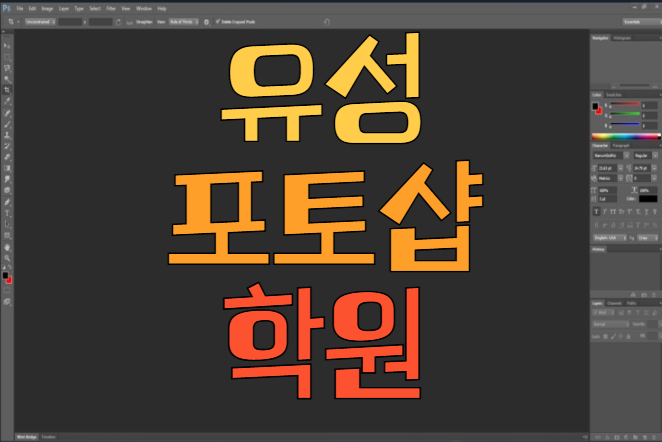Select the Gradient tool
Viewport: 662px width, 442px height.
[7, 168]
